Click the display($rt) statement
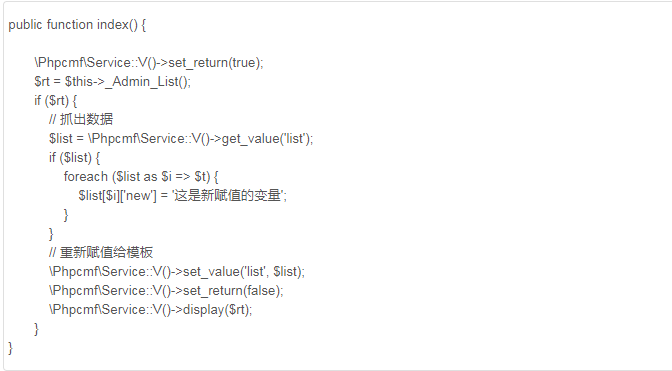The height and width of the screenshot is (371, 672). [150, 309]
